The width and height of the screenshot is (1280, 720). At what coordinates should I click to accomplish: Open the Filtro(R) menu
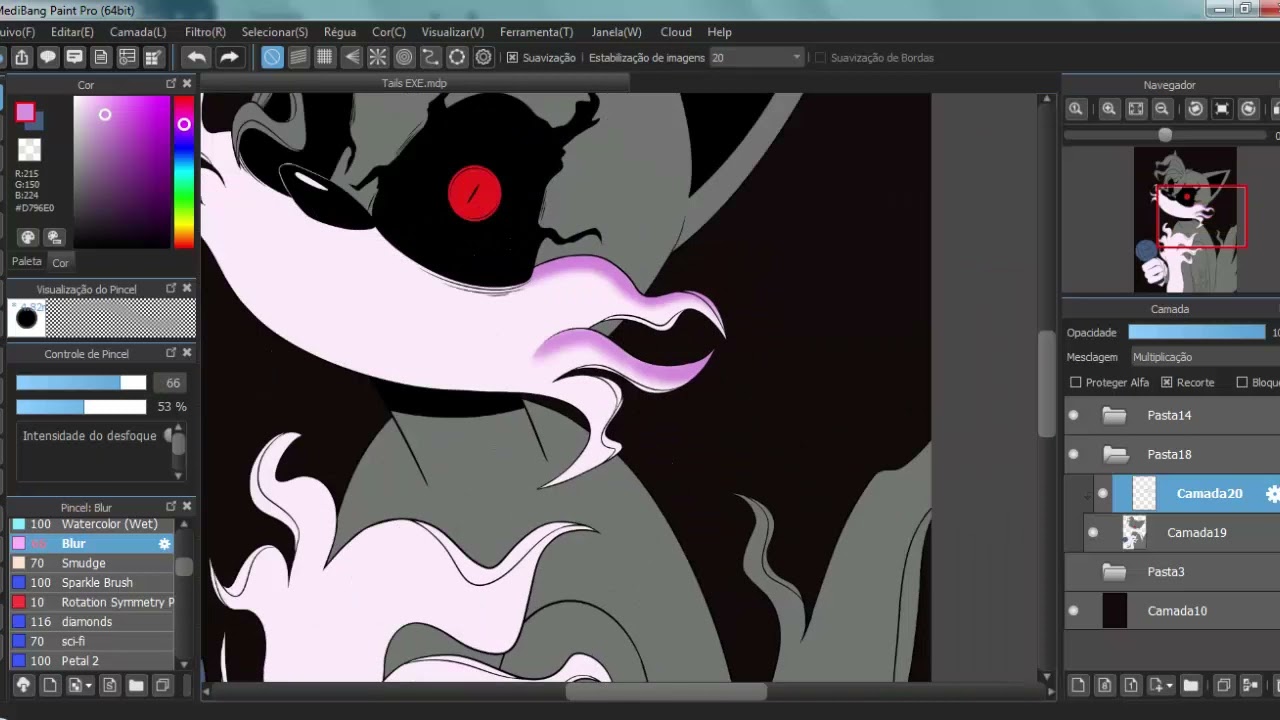pyautogui.click(x=205, y=32)
